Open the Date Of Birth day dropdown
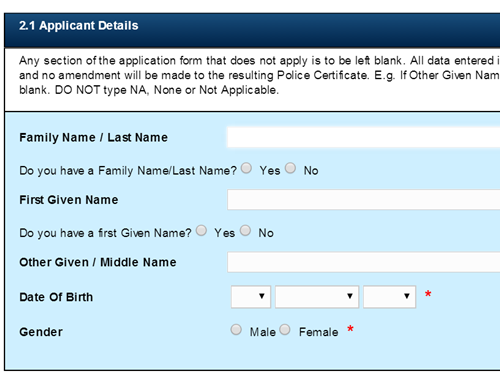The height and width of the screenshot is (372, 500). (x=251, y=297)
